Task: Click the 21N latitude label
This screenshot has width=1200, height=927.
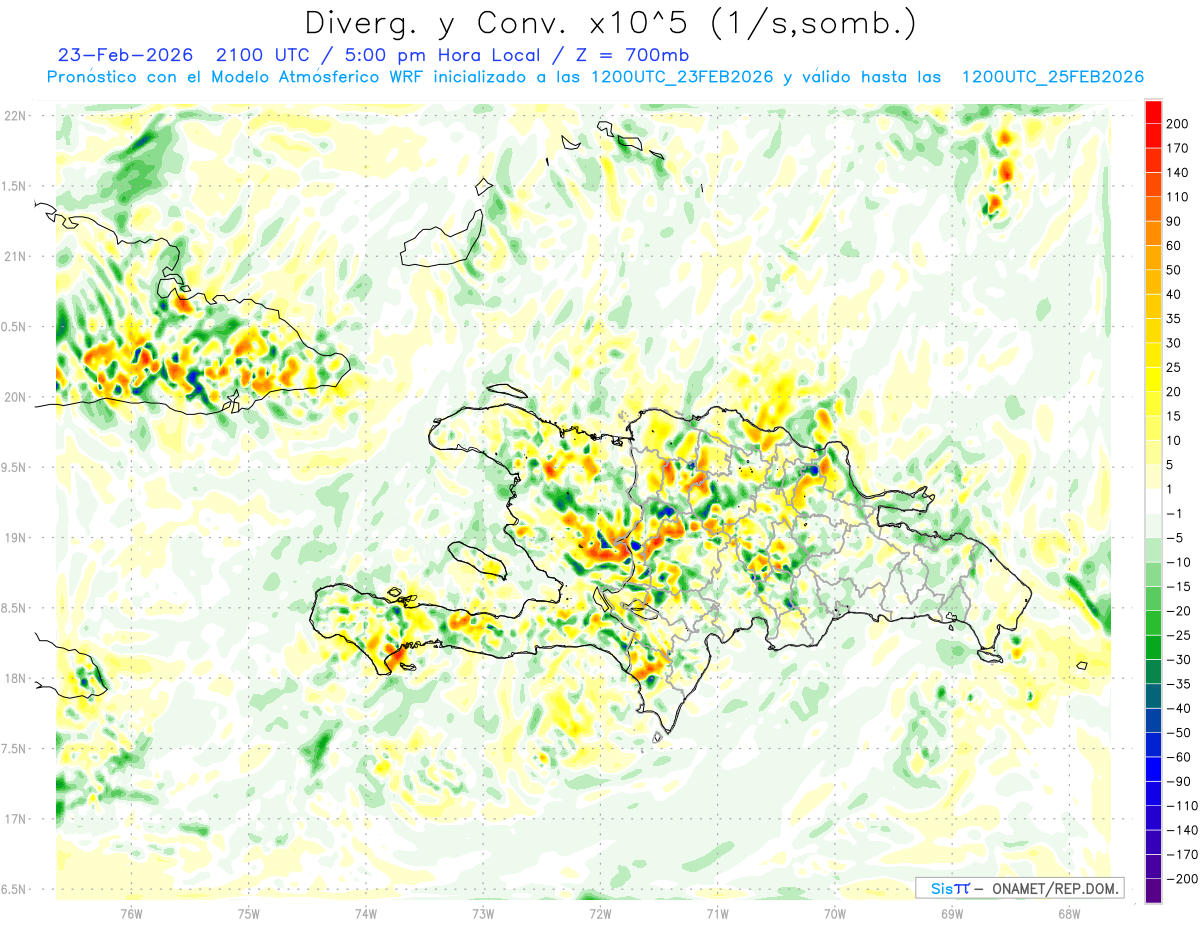Action: (15, 256)
